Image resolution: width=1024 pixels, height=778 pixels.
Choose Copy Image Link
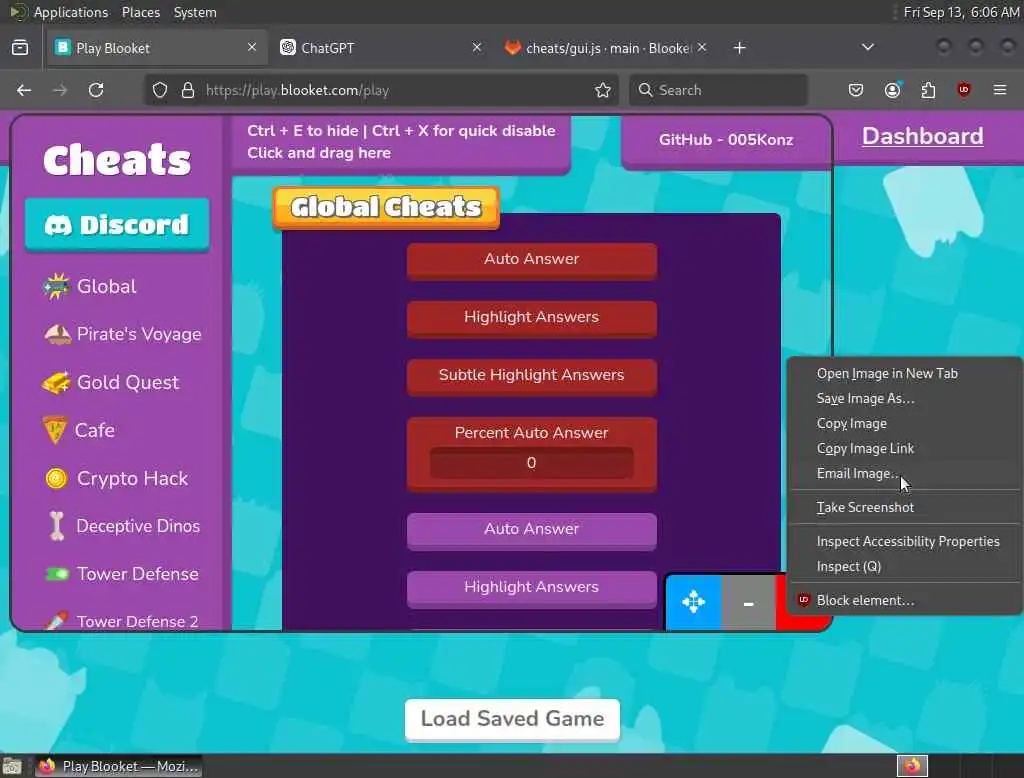904,448
